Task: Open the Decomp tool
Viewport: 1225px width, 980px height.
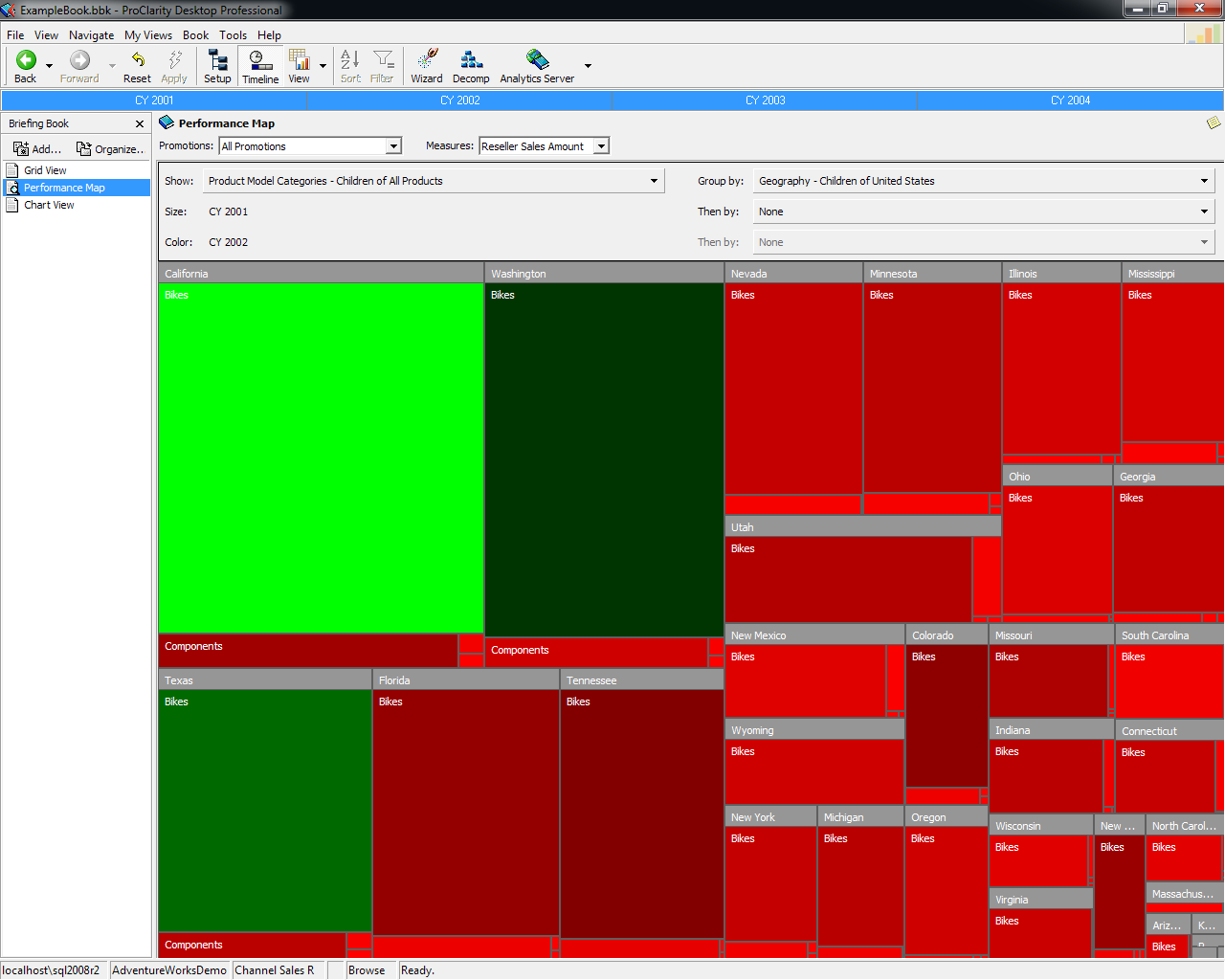Action: click(x=471, y=61)
